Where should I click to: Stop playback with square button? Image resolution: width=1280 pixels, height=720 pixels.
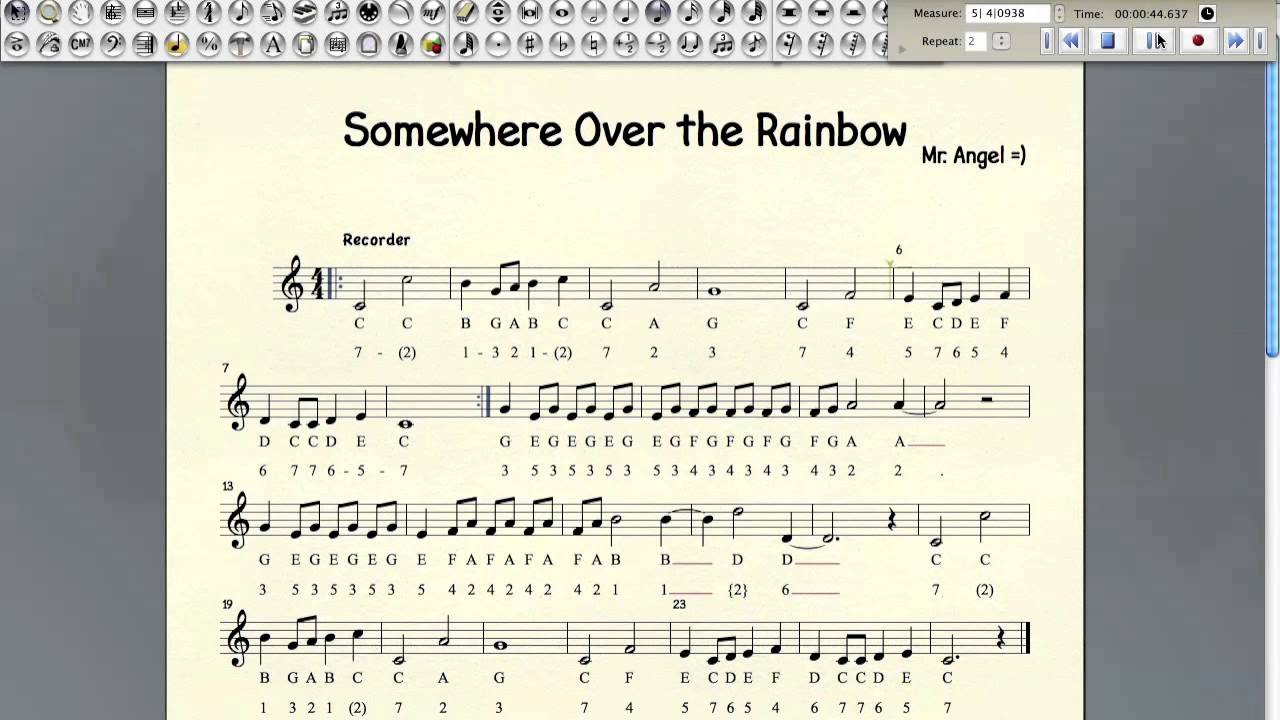1107,41
